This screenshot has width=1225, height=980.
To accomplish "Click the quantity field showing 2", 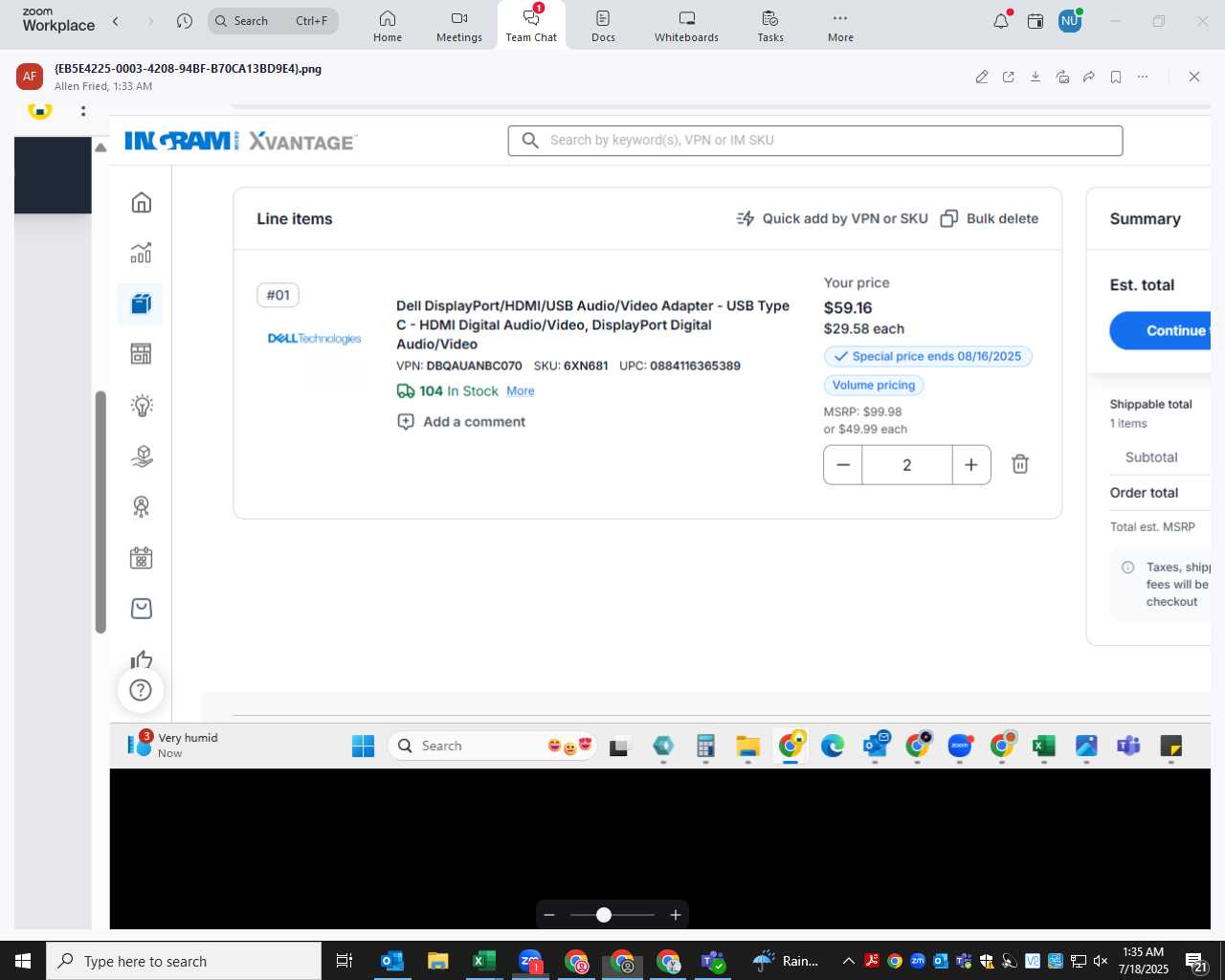I will pos(907,465).
